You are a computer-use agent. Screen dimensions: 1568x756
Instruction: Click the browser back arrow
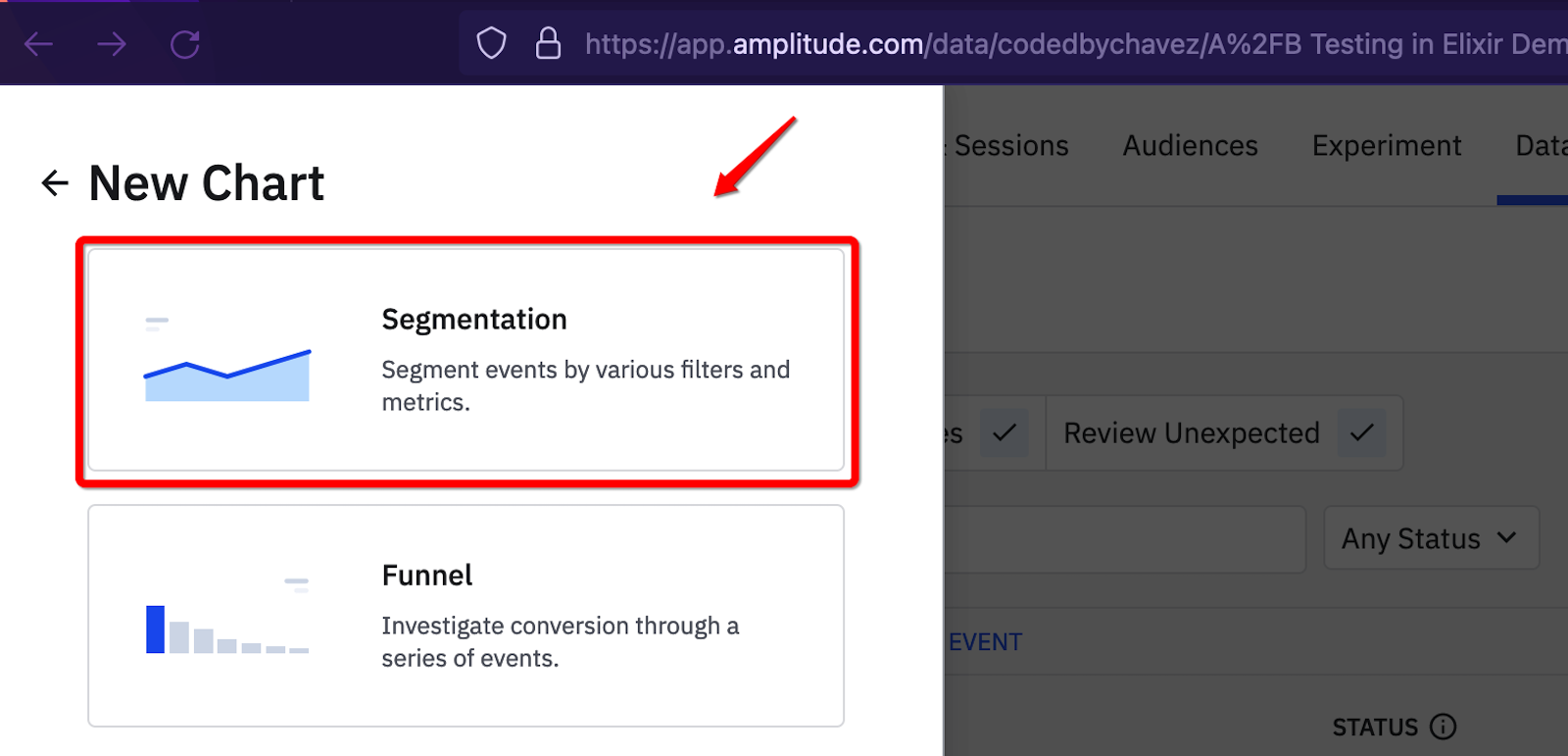coord(38,44)
